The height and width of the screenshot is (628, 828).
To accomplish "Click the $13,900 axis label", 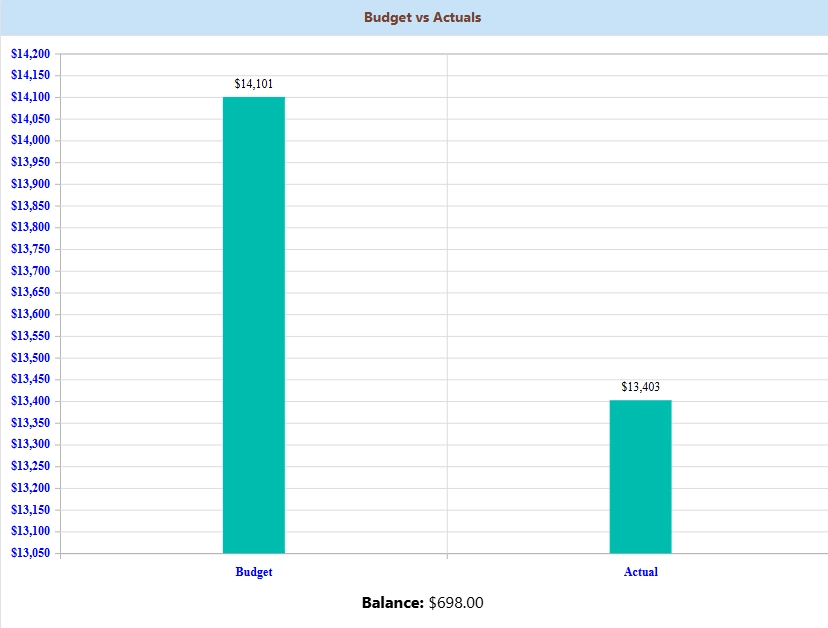I will click(31, 182).
